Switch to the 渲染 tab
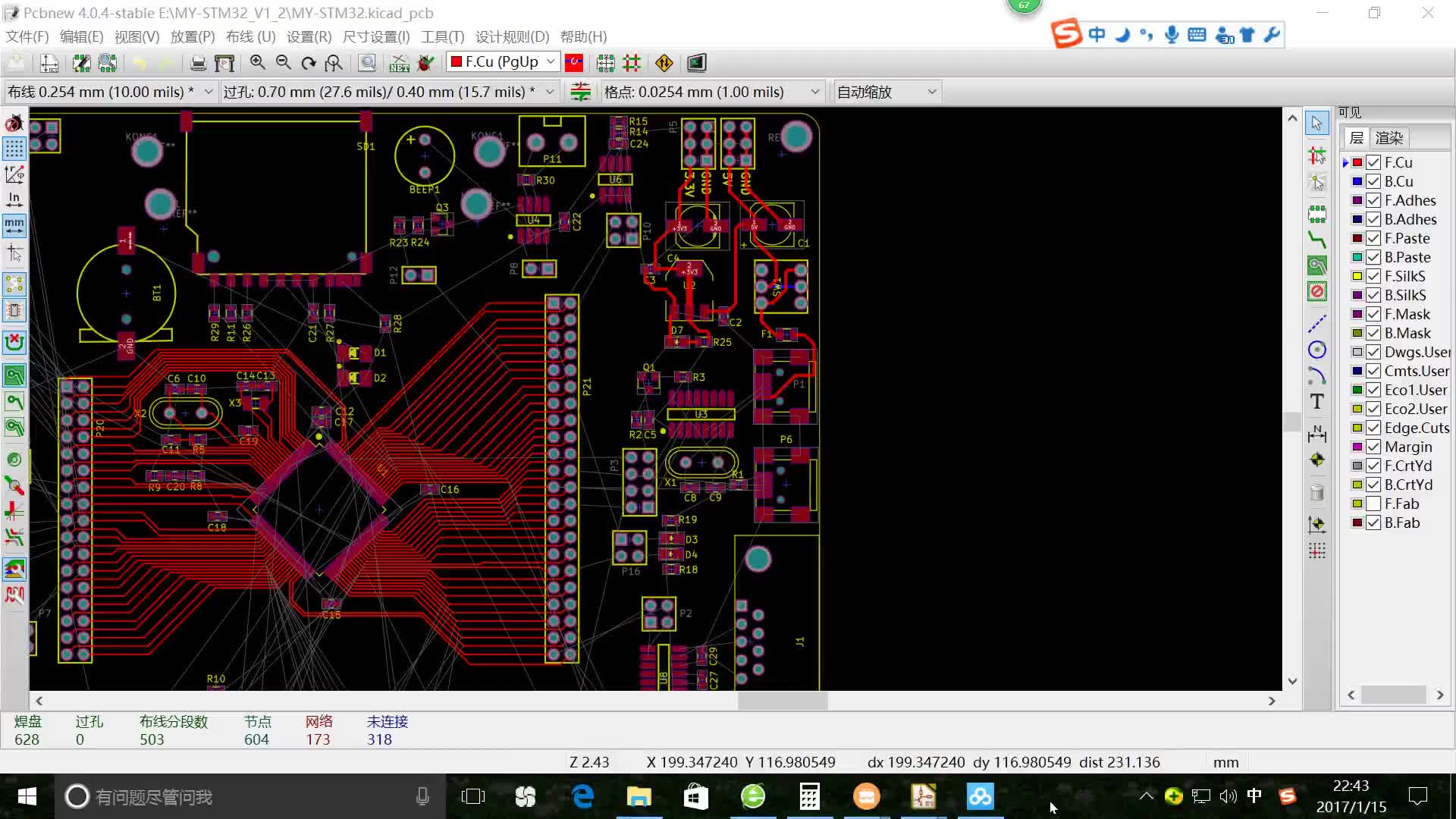1456x819 pixels. [x=1389, y=138]
